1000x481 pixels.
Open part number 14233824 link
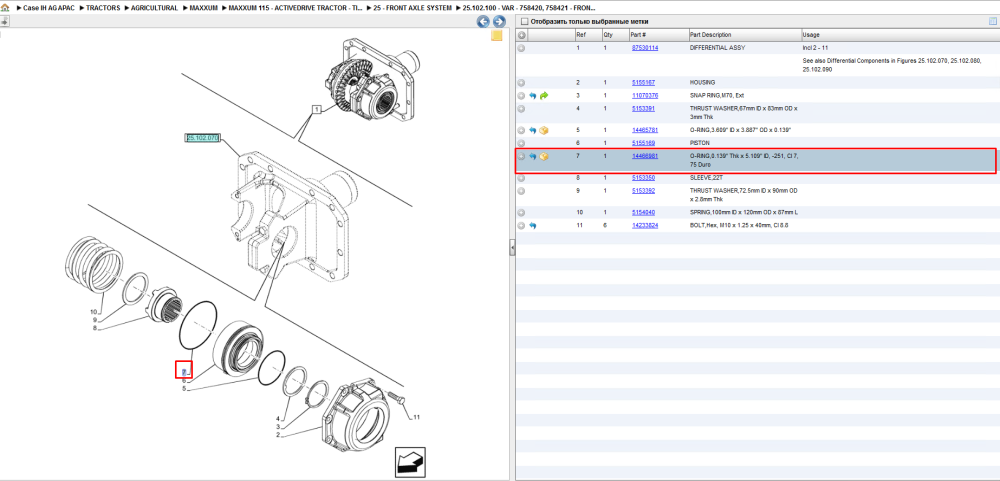(645, 225)
